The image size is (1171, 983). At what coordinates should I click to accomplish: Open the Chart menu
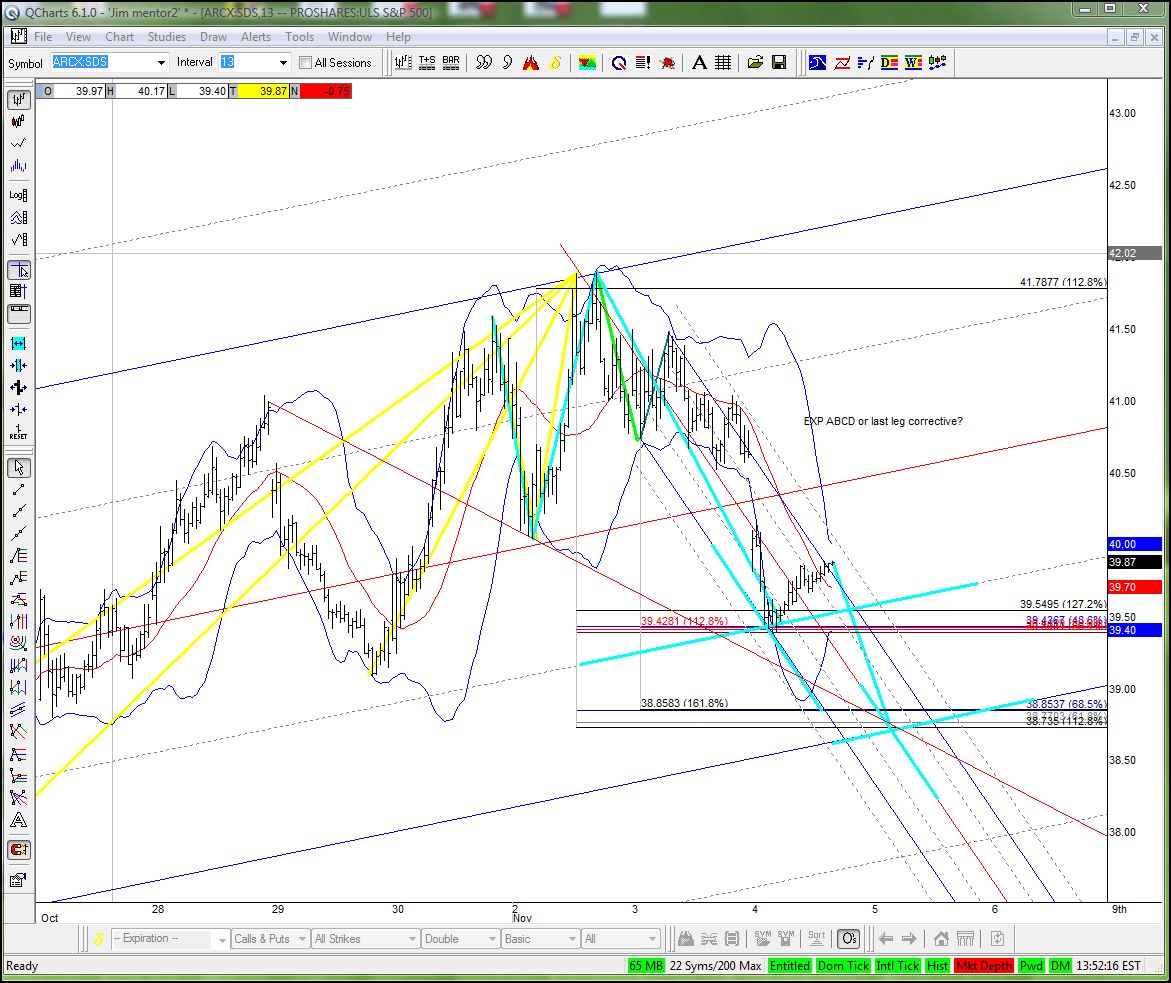119,37
